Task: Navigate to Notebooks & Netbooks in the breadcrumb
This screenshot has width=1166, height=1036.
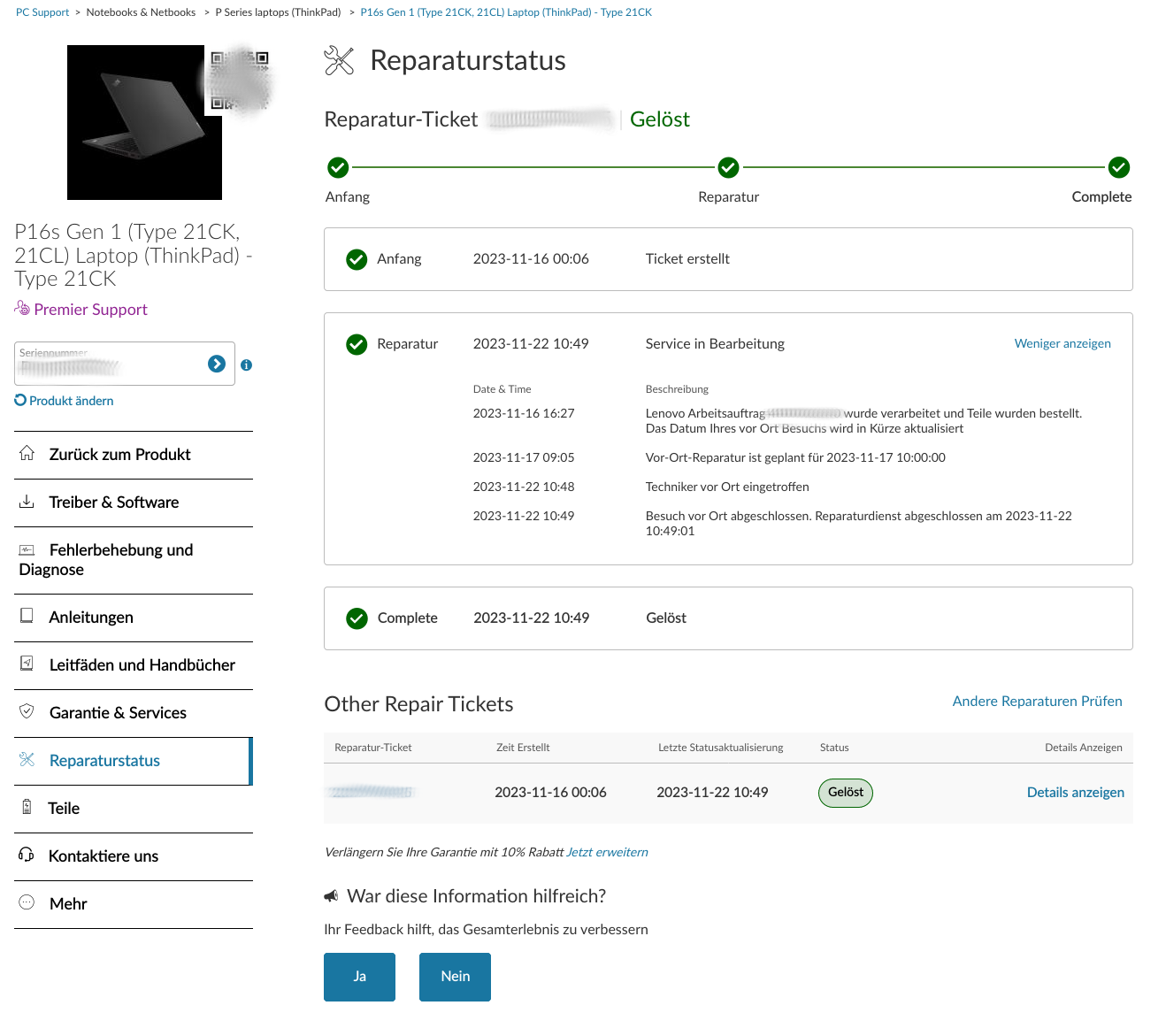Action: pyautogui.click(x=141, y=12)
